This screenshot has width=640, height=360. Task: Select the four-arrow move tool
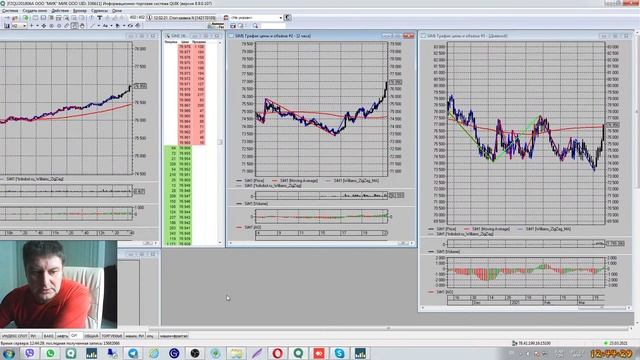(44, 26)
